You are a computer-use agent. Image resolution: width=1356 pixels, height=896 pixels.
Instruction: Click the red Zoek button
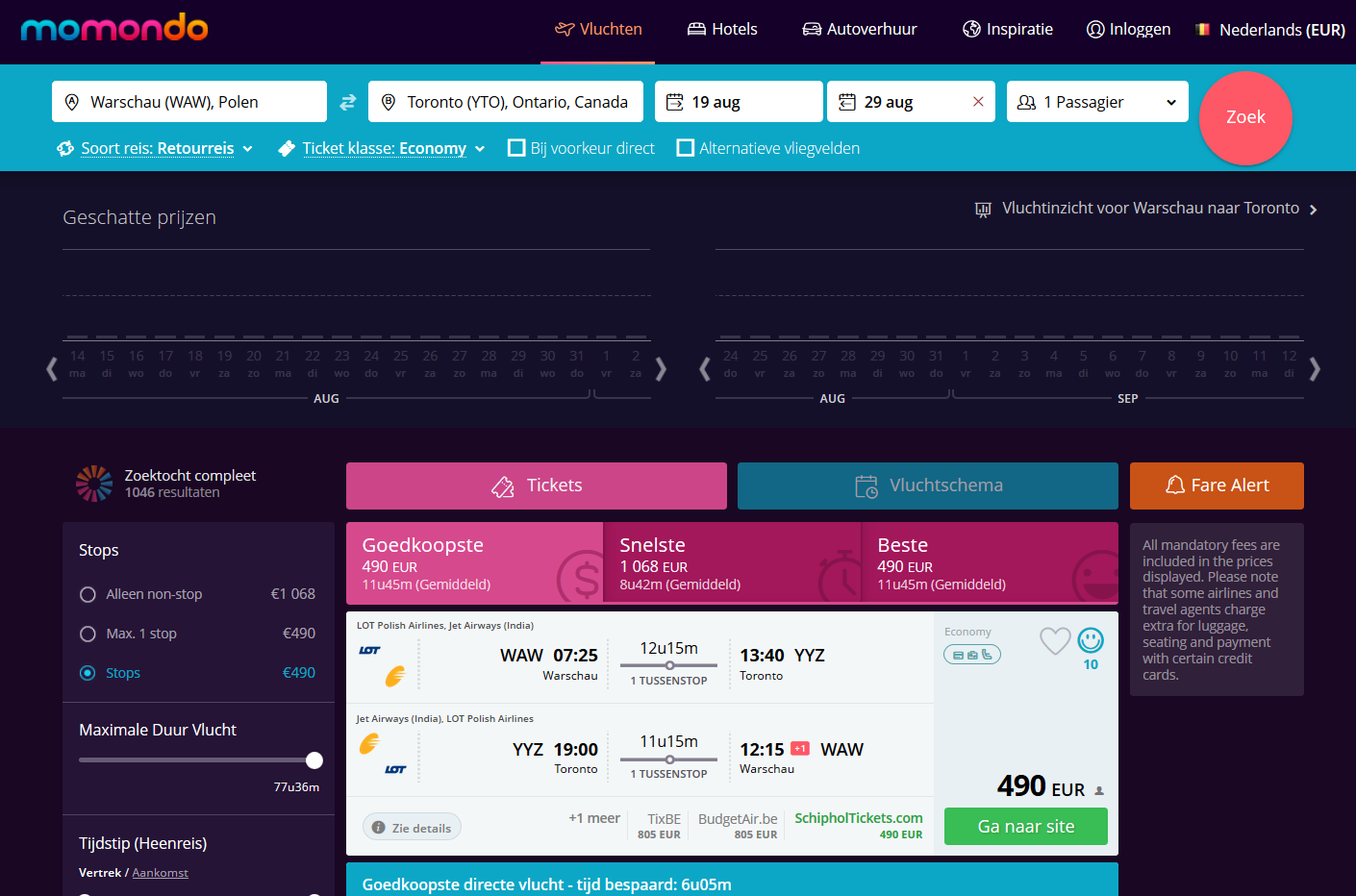pos(1245,117)
